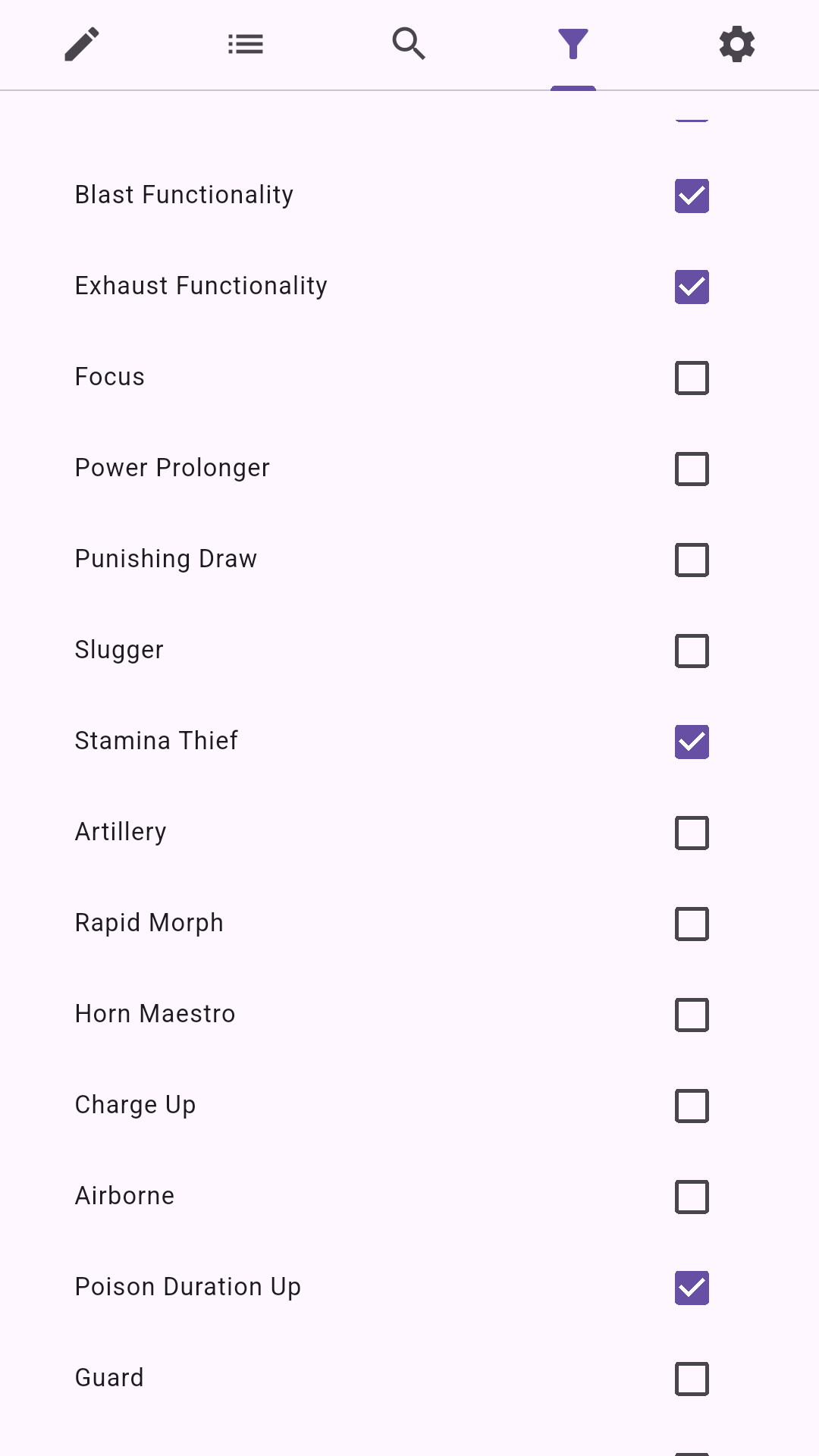Enable the Airborne skill filter

click(x=692, y=1197)
